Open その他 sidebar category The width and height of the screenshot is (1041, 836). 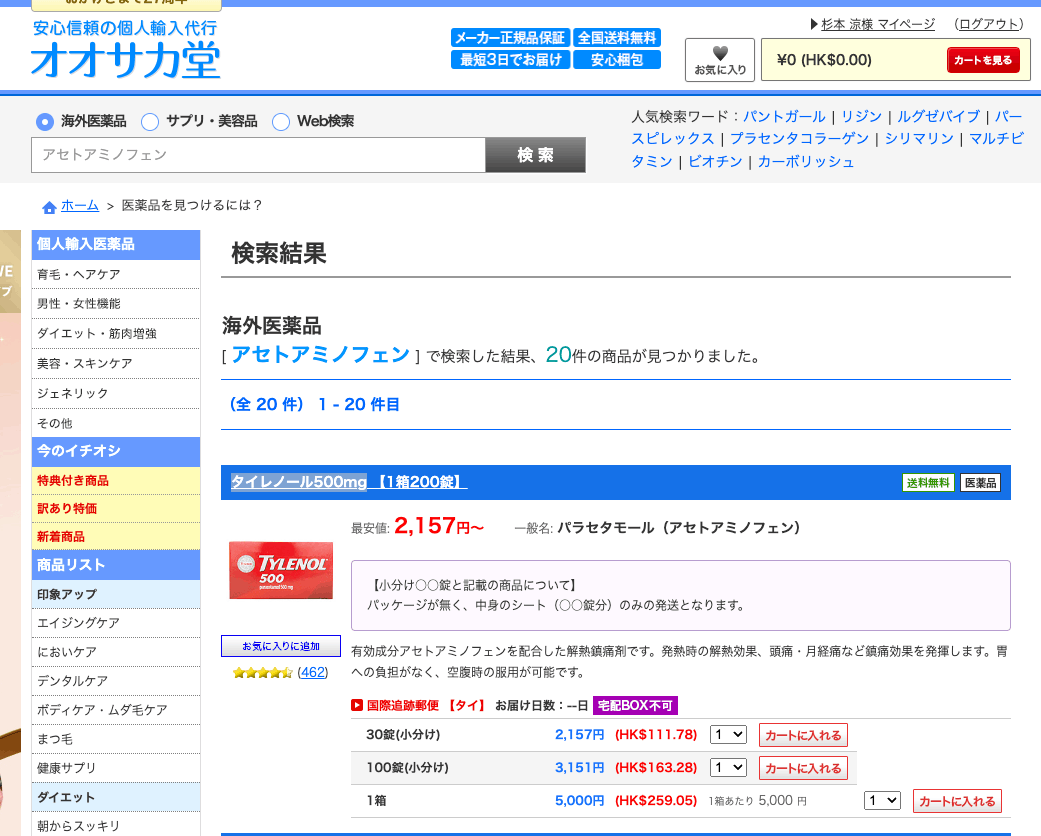tap(116, 423)
